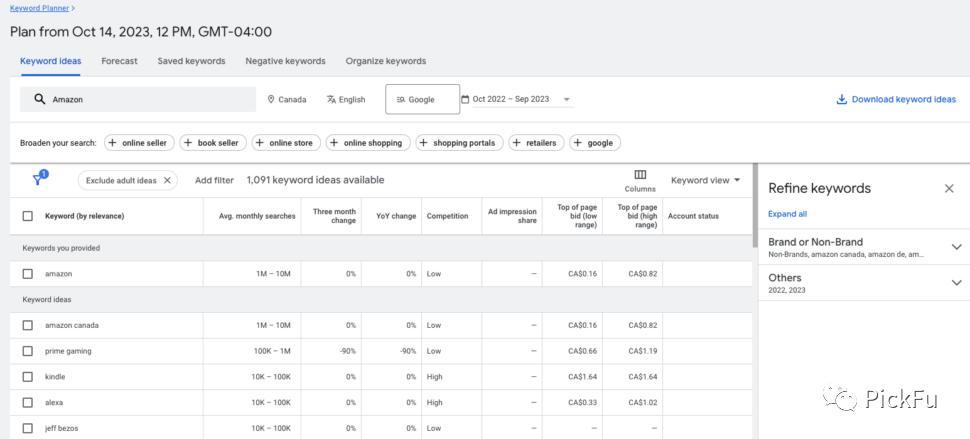The image size is (970, 439).
Task: Select the 'jeff bezos' row checkbox
Action: pyautogui.click(x=28, y=428)
